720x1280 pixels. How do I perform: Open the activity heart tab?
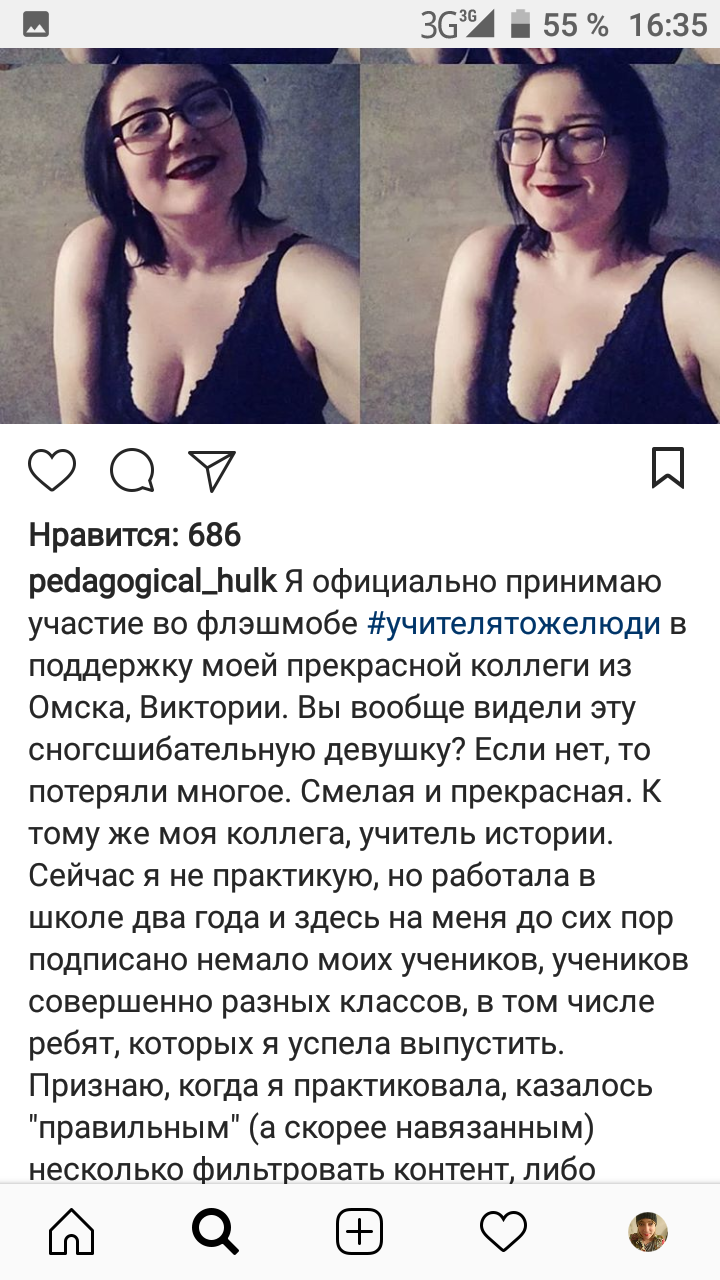pos(503,1230)
